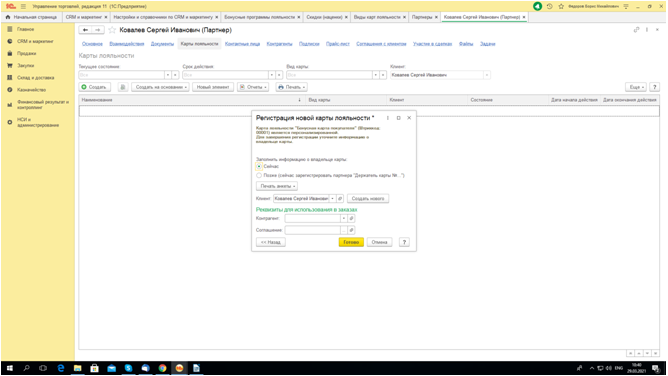Viewport: 668px width, 376px height.
Task: Click the Новый элемент button
Action: click(213, 87)
